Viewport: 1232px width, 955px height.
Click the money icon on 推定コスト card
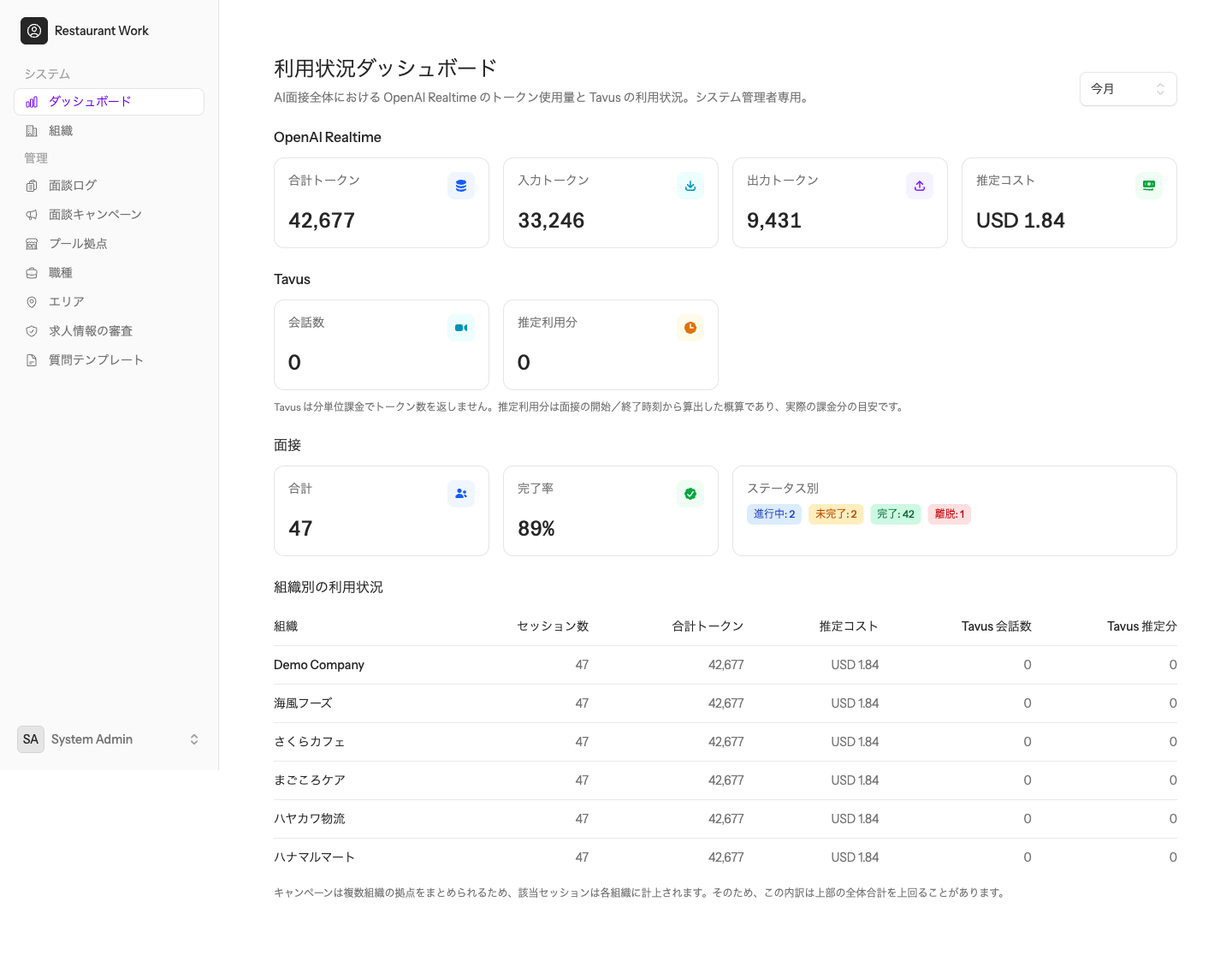[x=1149, y=186]
